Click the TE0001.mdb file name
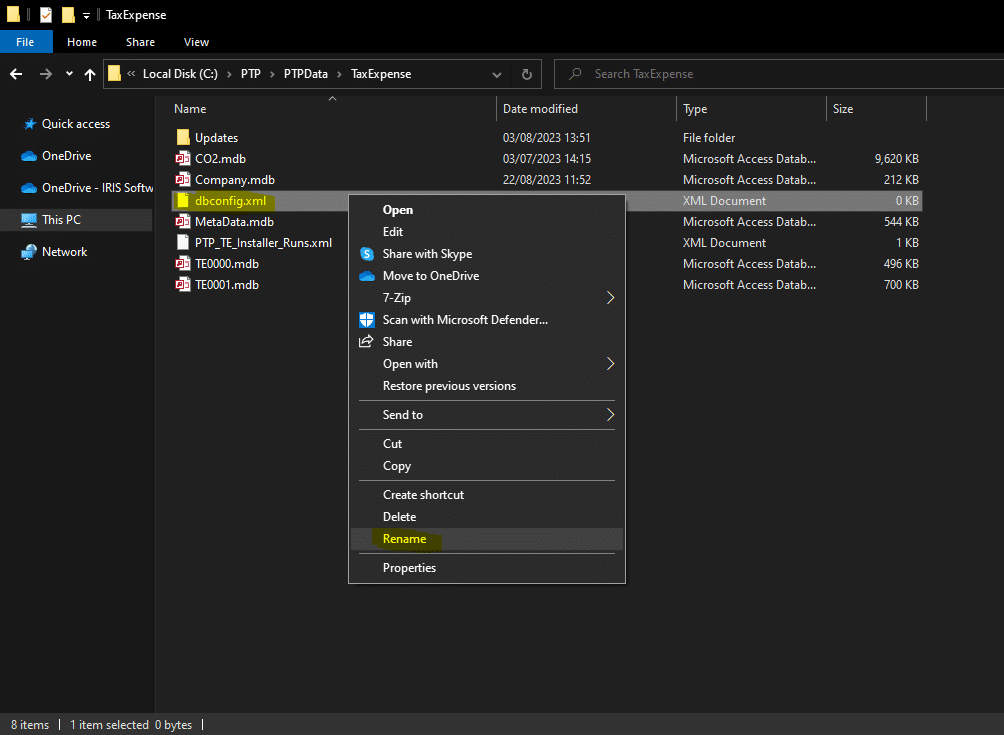 coord(227,285)
